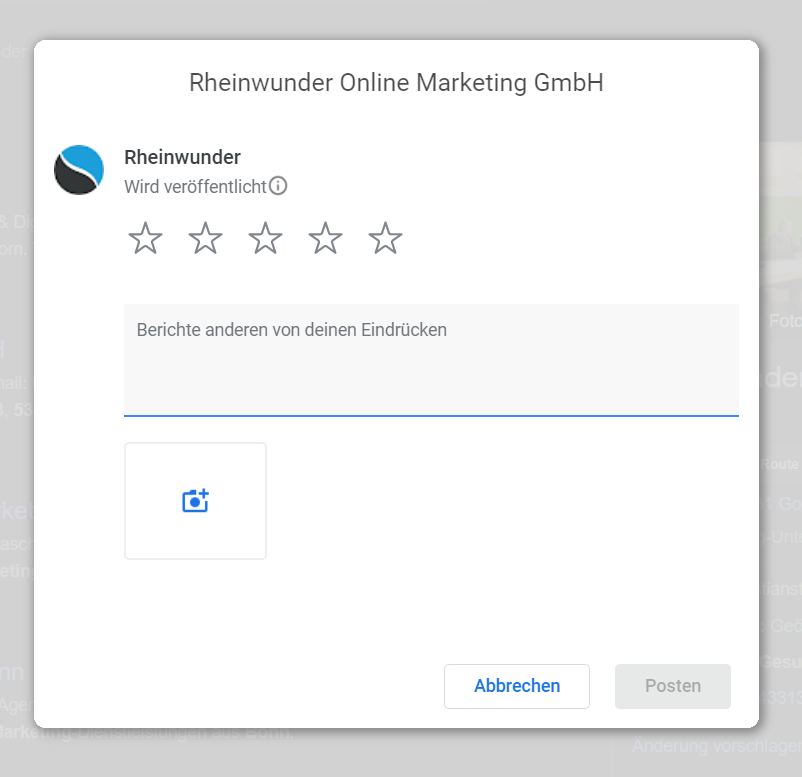Click the Rheinwunder profile avatar
The height and width of the screenshot is (777, 802).
pyautogui.click(x=79, y=170)
